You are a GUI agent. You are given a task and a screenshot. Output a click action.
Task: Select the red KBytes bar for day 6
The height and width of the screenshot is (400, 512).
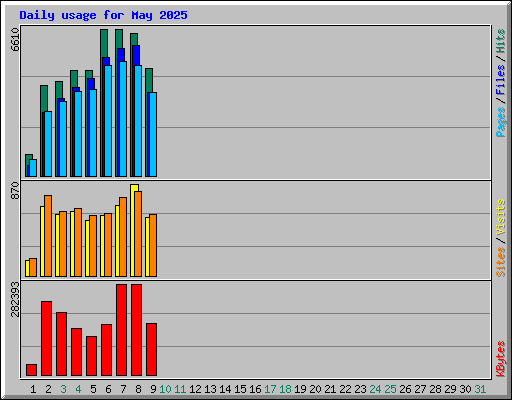coord(106,350)
